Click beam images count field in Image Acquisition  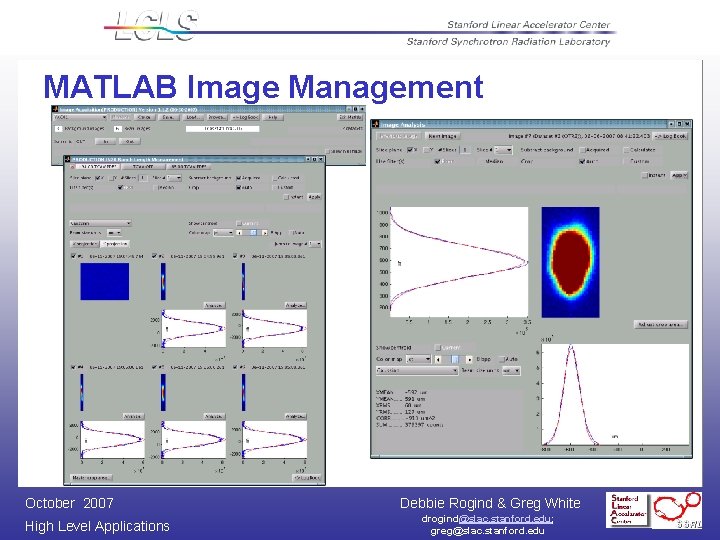(117, 129)
